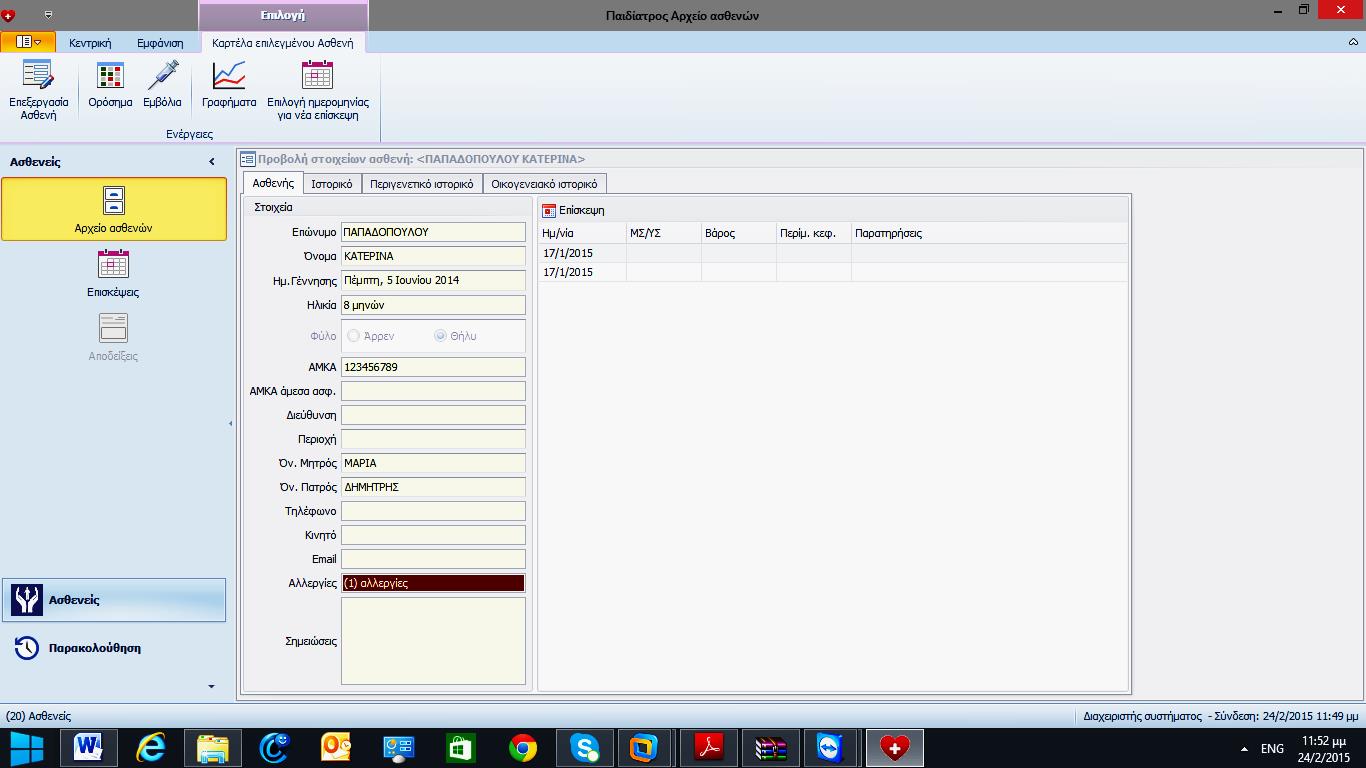Collapse the Ασθενείς sidebar panel arrow
The image size is (1366, 768).
(212, 162)
